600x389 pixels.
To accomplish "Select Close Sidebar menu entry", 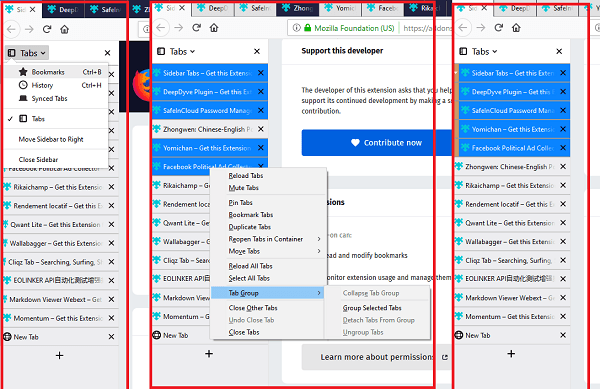I will (x=56, y=160).
